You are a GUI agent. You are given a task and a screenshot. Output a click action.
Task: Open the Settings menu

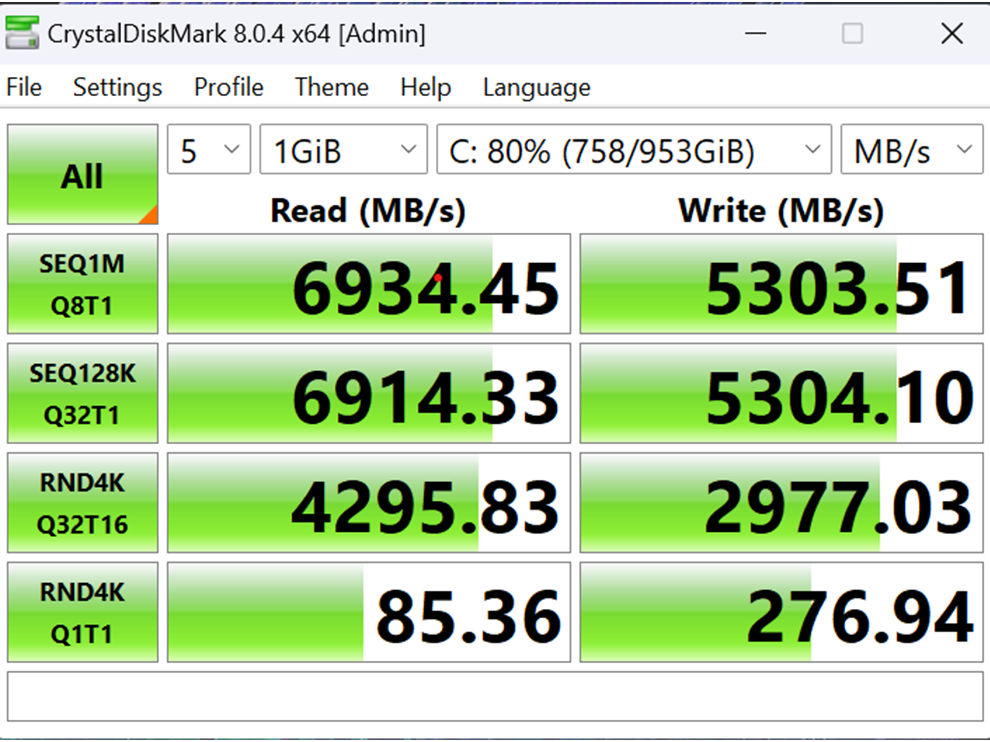tap(117, 87)
